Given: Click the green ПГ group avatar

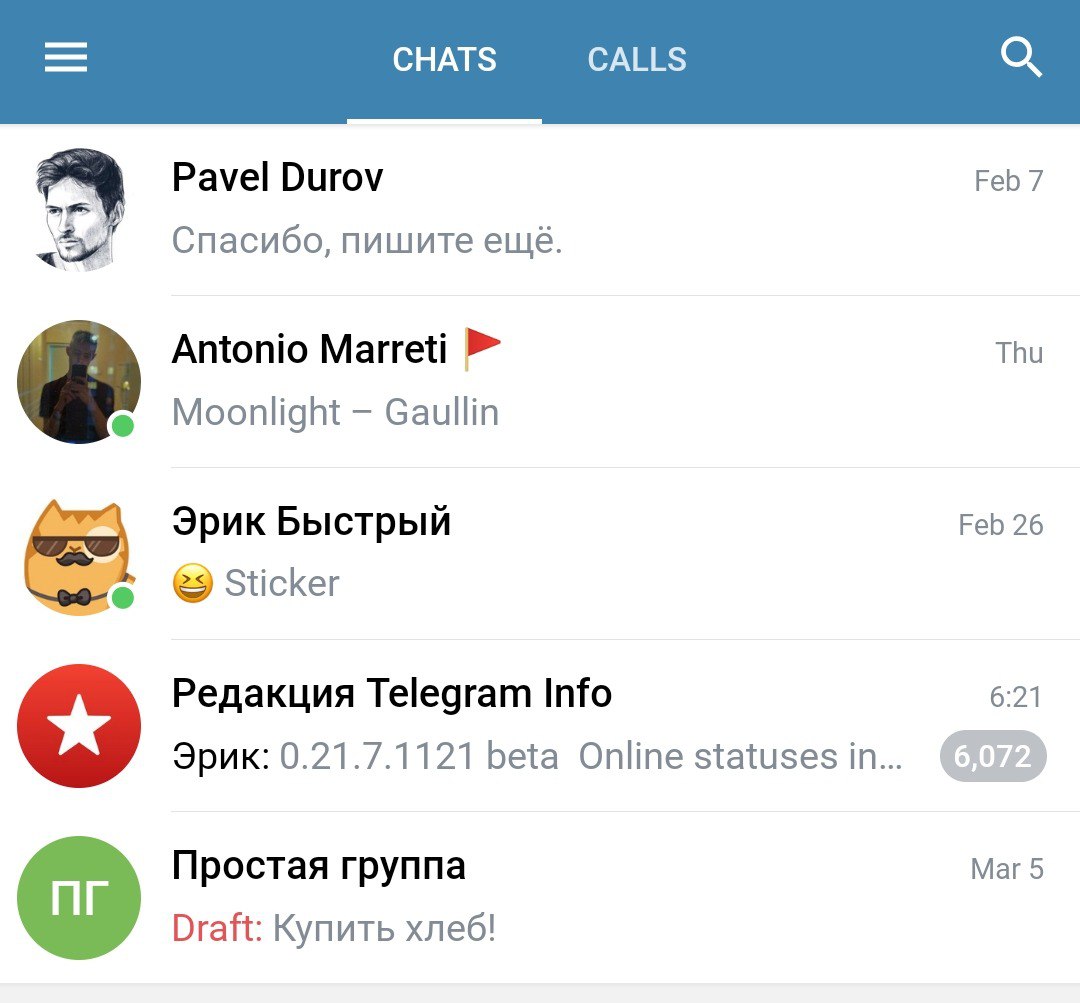Looking at the screenshot, I should pyautogui.click(x=79, y=898).
